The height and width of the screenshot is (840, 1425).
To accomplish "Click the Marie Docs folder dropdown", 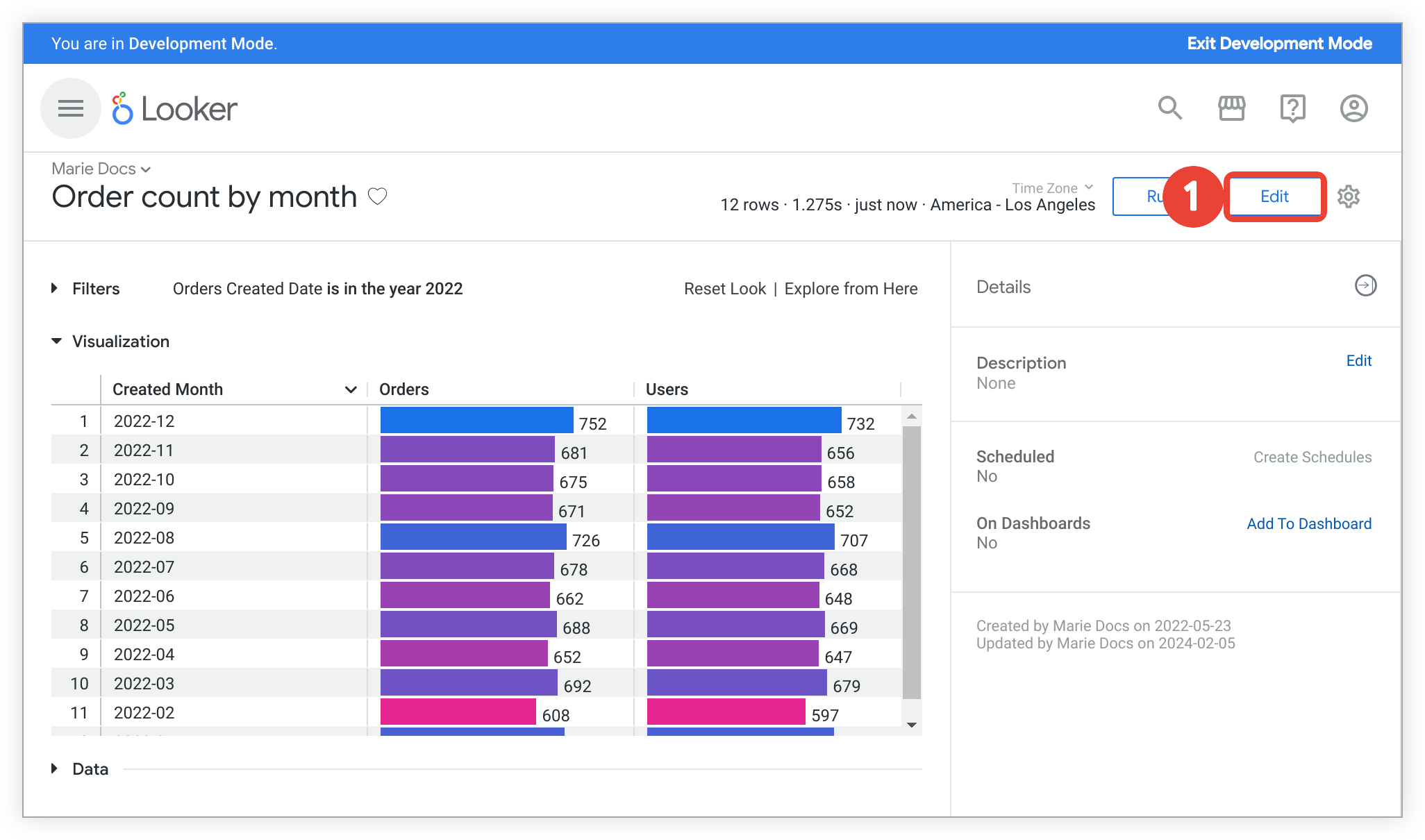I will [x=100, y=167].
